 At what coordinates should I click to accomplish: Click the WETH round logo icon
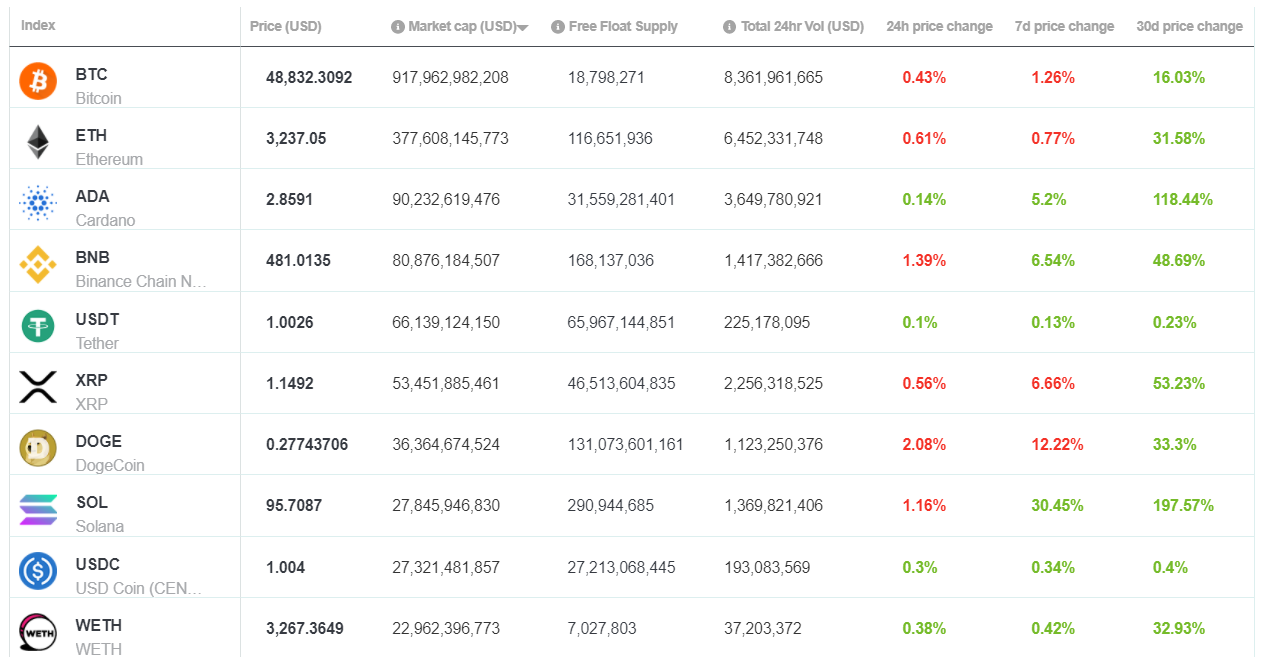38,632
